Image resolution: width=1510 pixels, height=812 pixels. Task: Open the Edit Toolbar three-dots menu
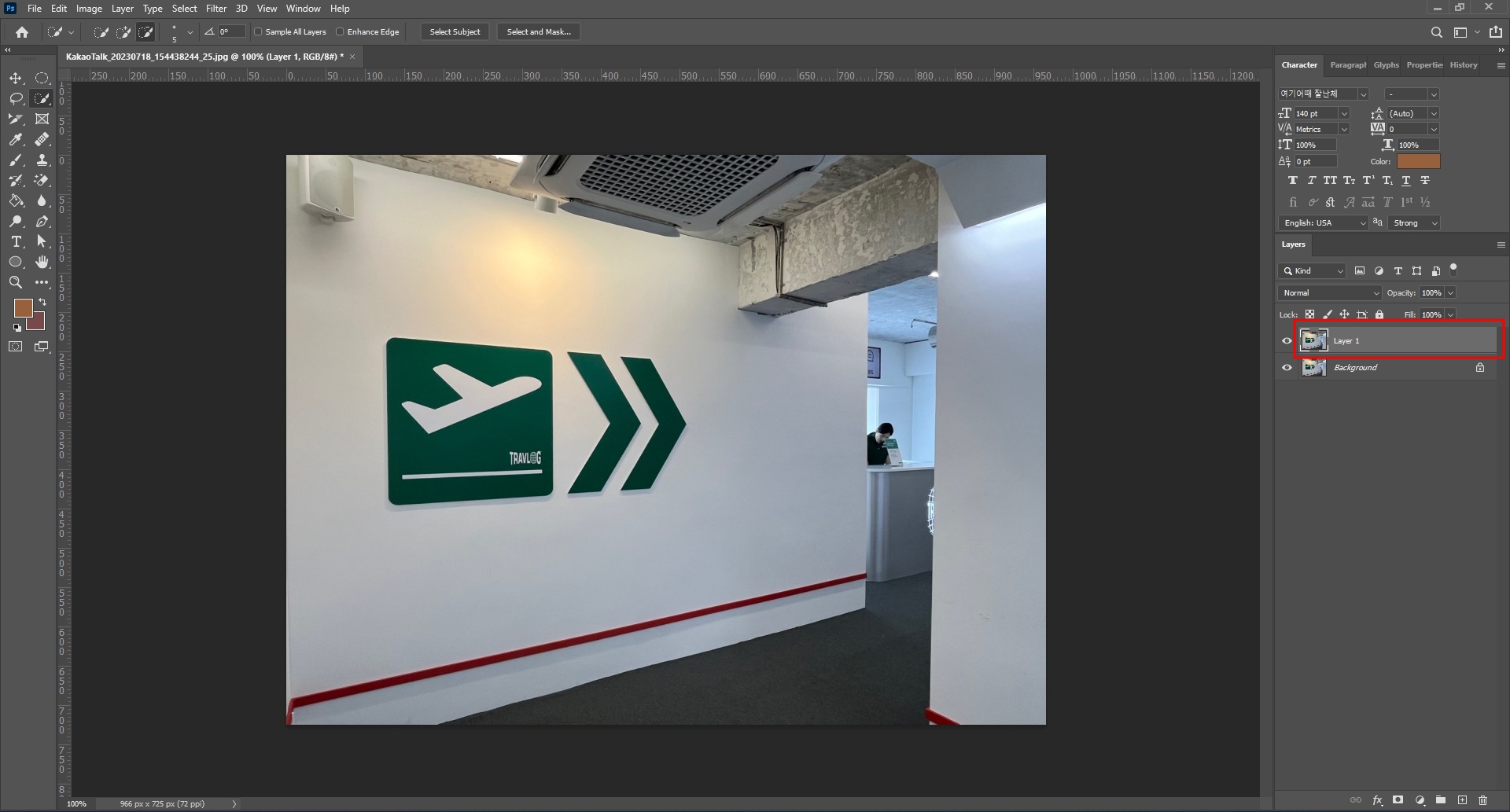pos(42,282)
